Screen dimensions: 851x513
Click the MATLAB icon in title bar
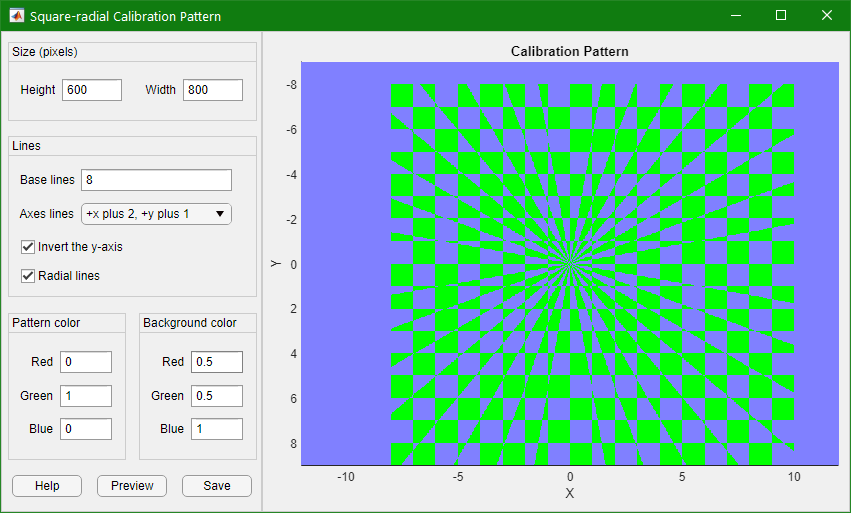[x=16, y=16]
